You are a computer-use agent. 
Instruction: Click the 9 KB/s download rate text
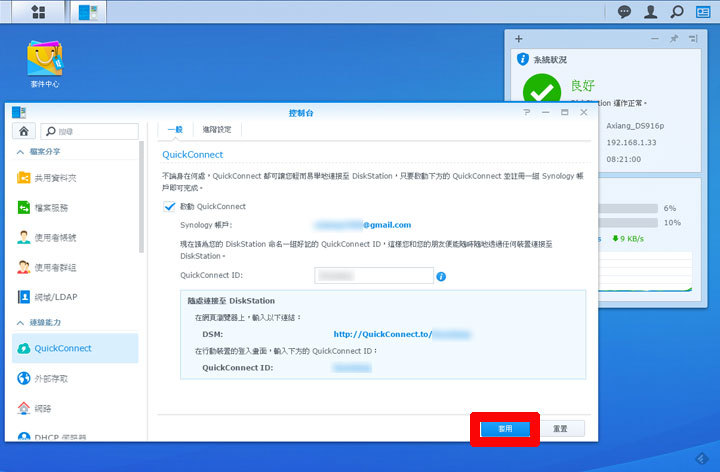[x=628, y=239]
